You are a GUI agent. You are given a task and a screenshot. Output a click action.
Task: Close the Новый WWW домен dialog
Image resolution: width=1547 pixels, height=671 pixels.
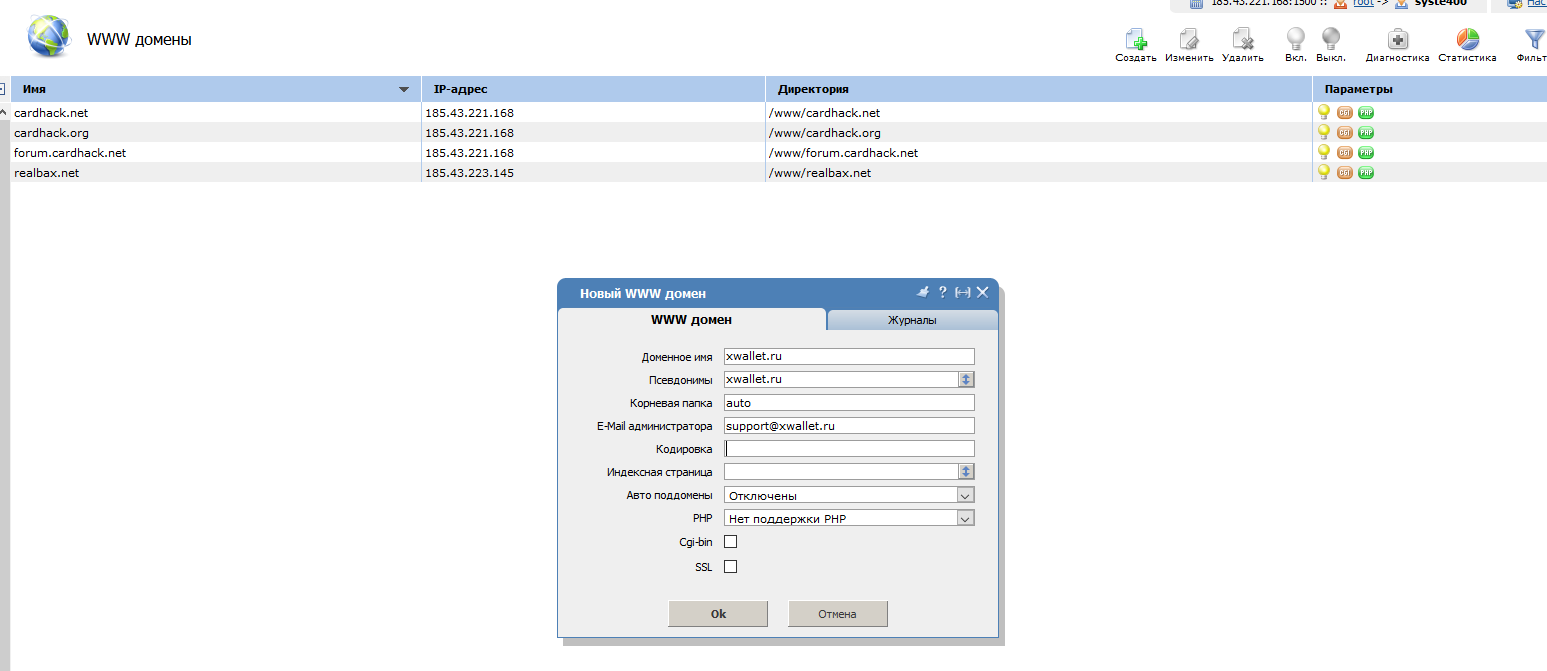(x=983, y=292)
